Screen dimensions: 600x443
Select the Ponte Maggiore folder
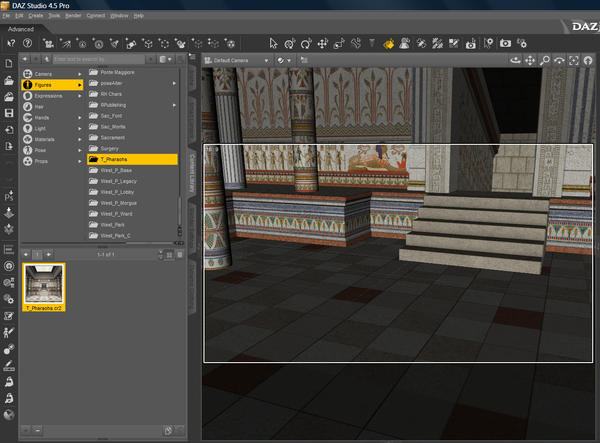click(119, 72)
